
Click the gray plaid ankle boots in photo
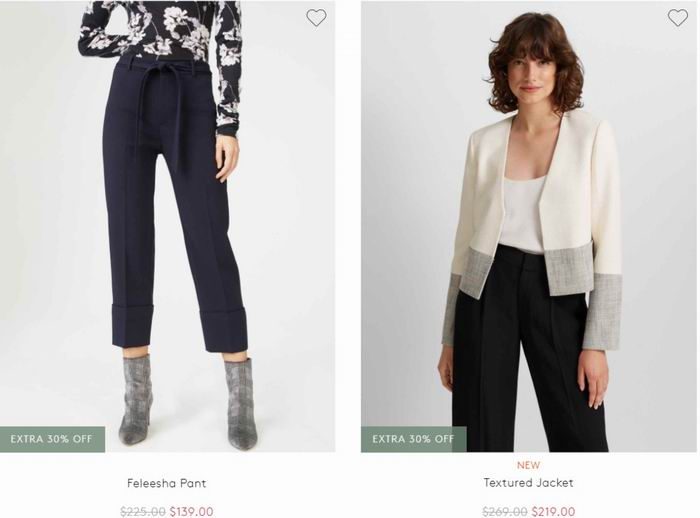tap(188, 402)
